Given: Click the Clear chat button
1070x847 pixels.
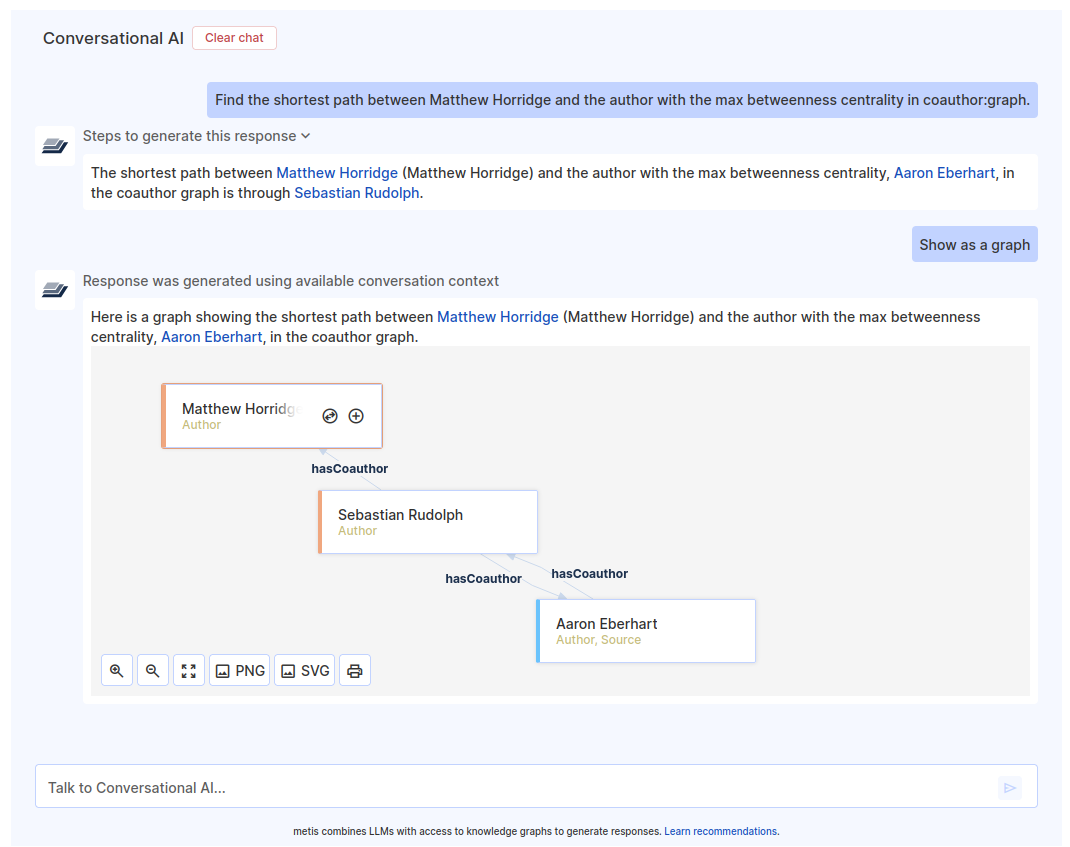Looking at the screenshot, I should click(234, 37).
